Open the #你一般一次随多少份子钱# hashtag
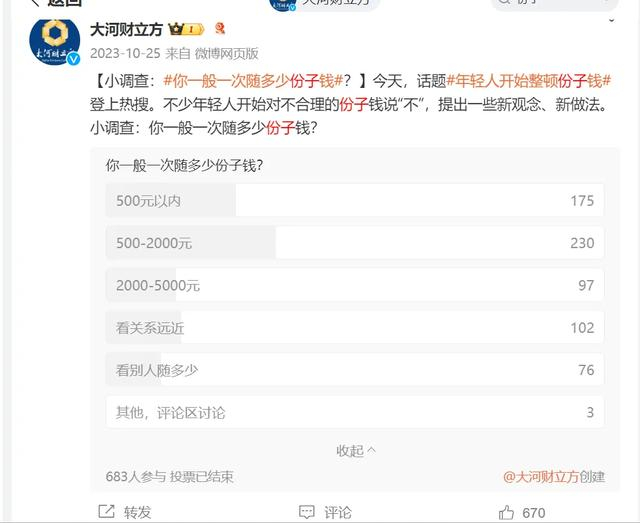Image resolution: width=640 pixels, height=523 pixels. tap(253, 81)
